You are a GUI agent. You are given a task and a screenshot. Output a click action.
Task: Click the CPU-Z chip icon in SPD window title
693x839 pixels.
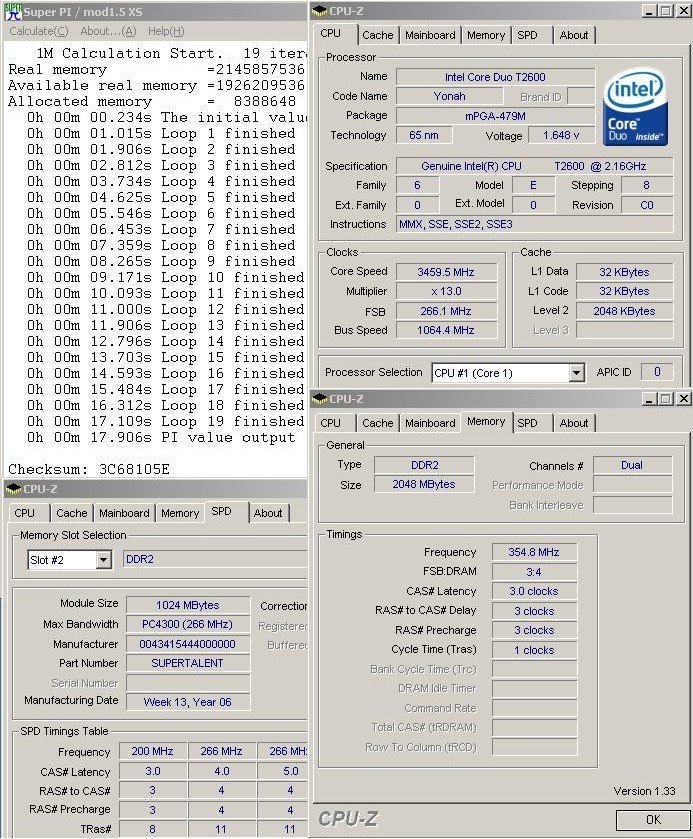pos(13,489)
